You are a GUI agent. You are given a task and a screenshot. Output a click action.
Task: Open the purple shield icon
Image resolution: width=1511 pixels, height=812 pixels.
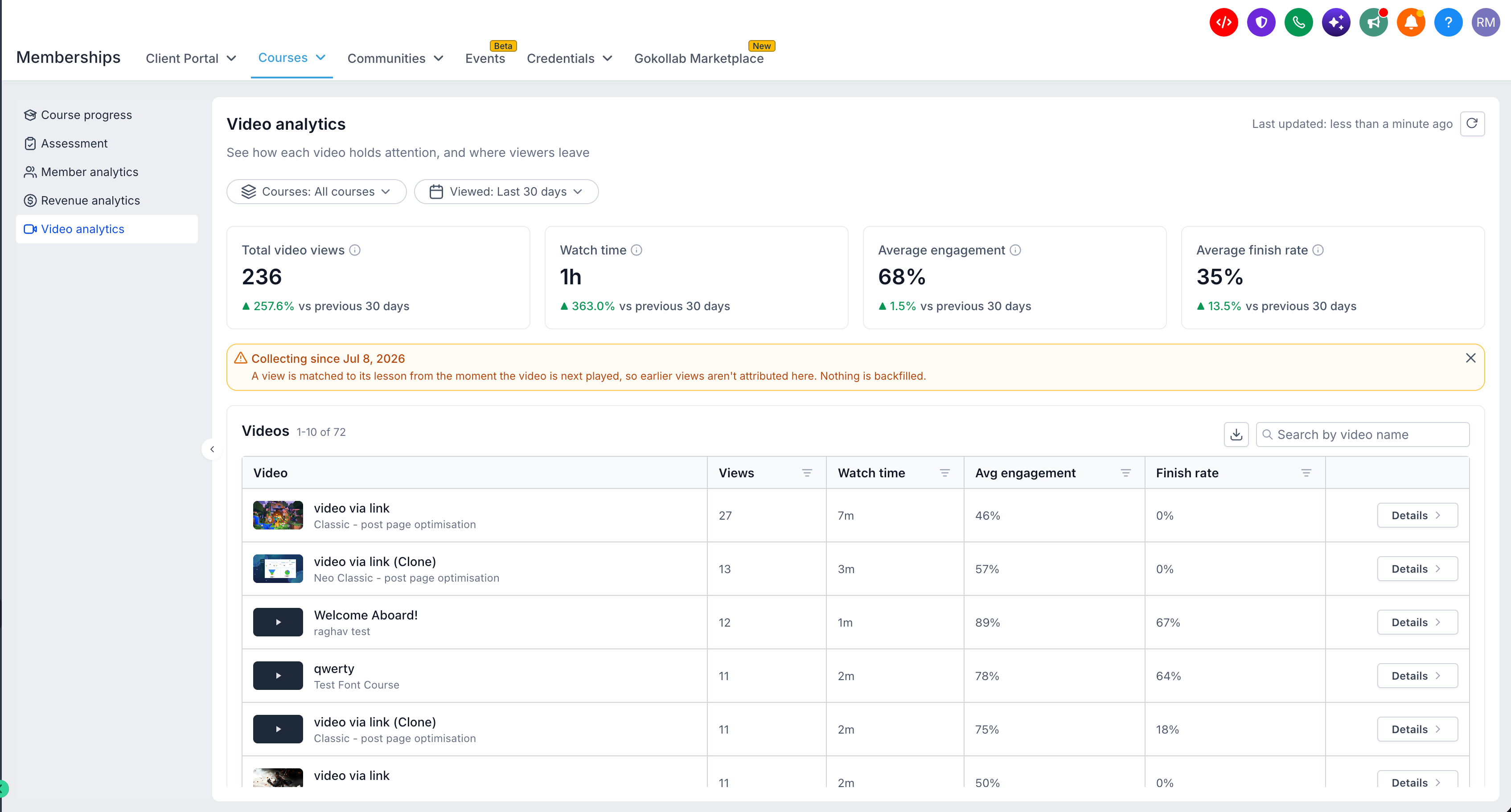click(1261, 22)
